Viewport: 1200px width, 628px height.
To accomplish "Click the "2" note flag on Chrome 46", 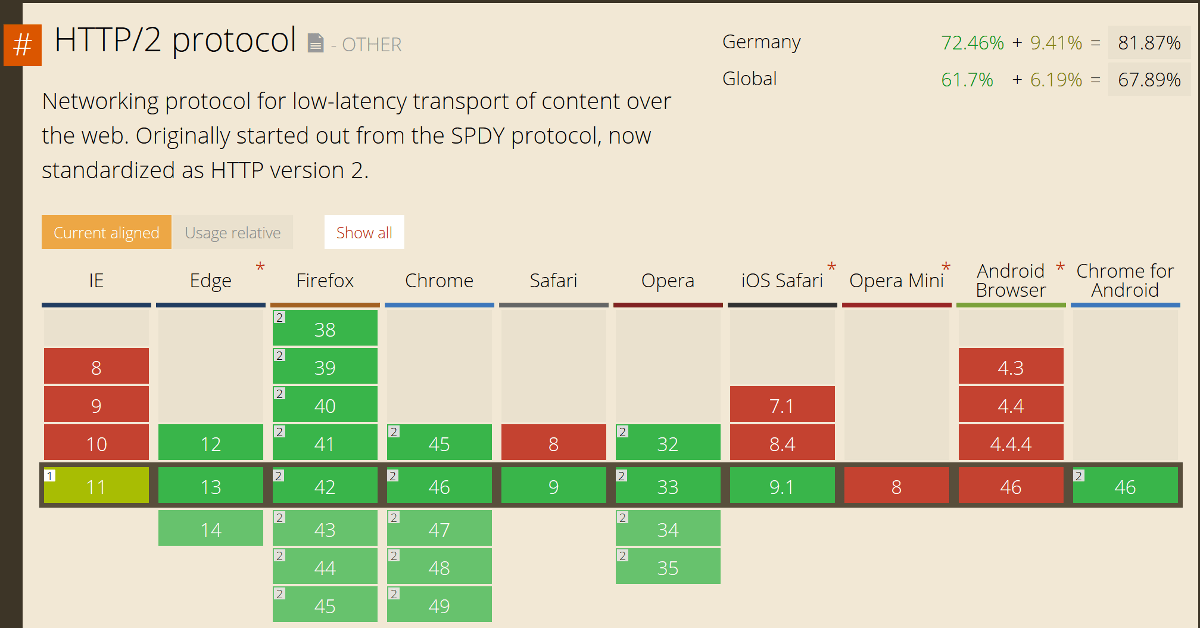I will (393, 473).
